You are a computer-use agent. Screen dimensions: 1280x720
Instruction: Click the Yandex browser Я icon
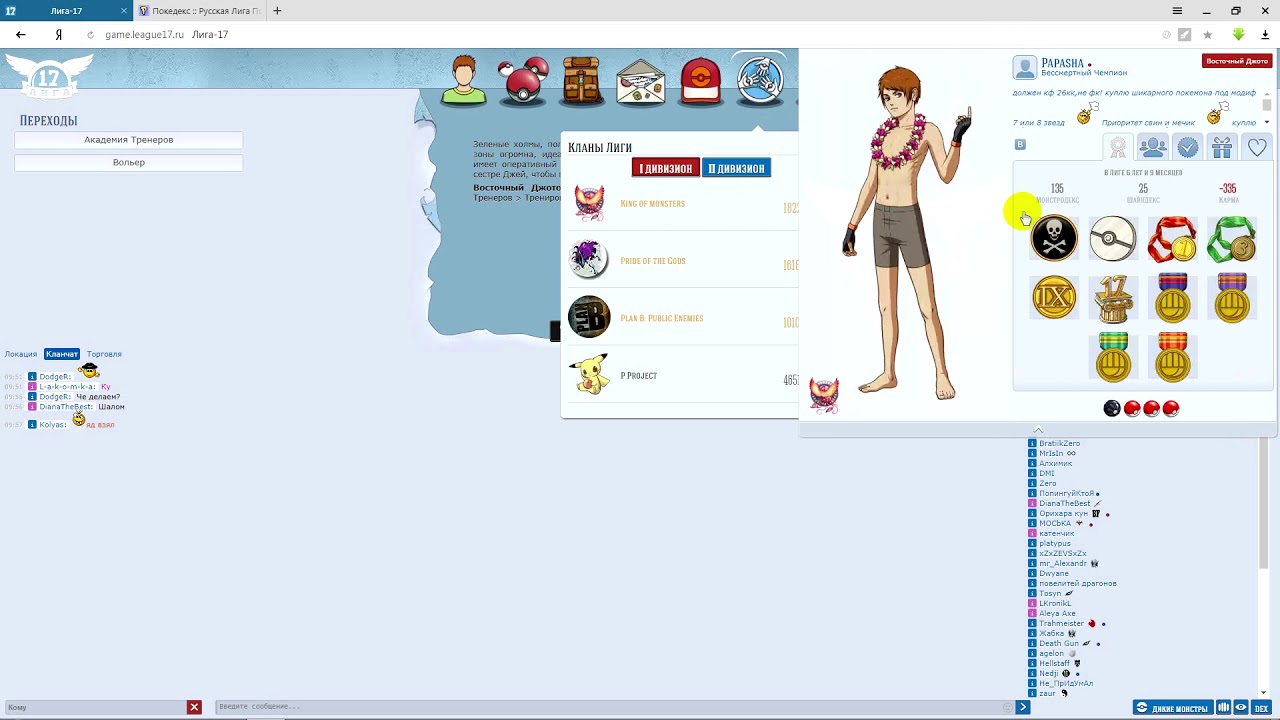pos(59,34)
